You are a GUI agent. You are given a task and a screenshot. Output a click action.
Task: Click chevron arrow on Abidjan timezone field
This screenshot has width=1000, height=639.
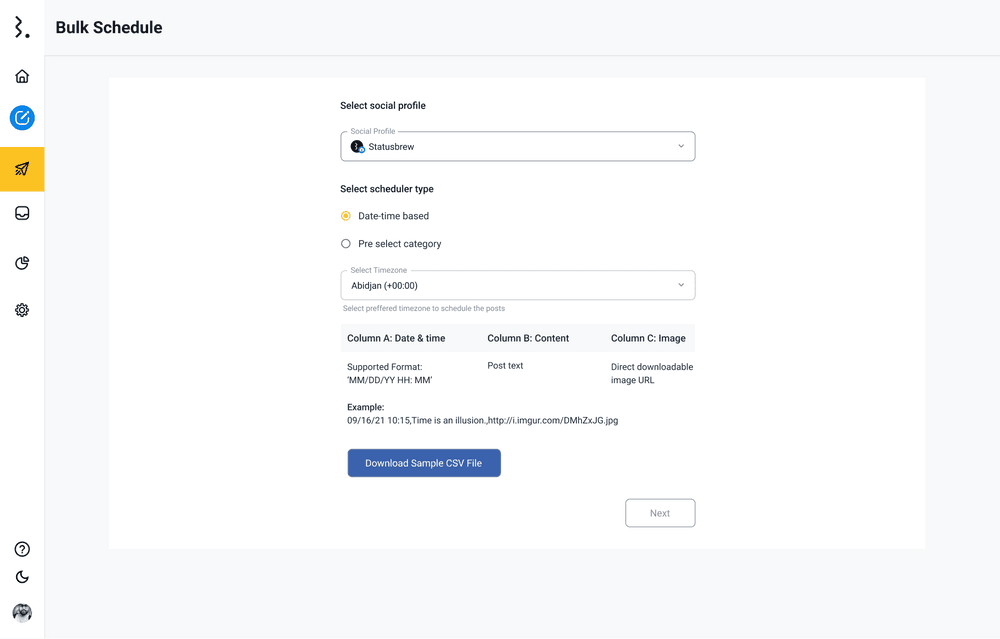[x=681, y=285]
